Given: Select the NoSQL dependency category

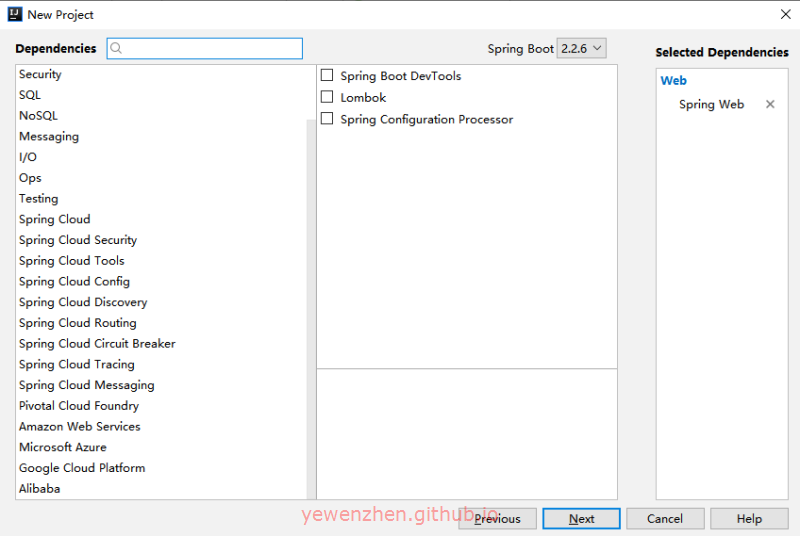Looking at the screenshot, I should click(x=38, y=116).
